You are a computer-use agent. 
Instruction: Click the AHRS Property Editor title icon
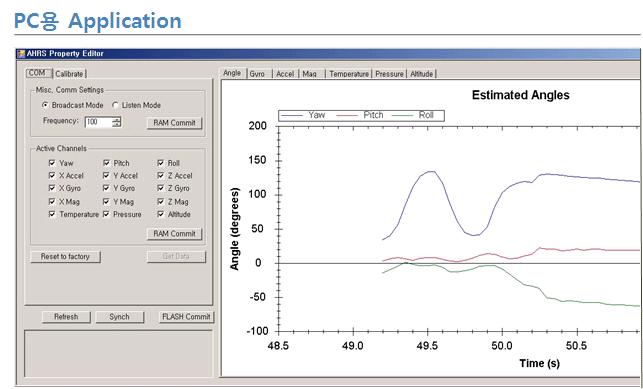tap(21, 54)
